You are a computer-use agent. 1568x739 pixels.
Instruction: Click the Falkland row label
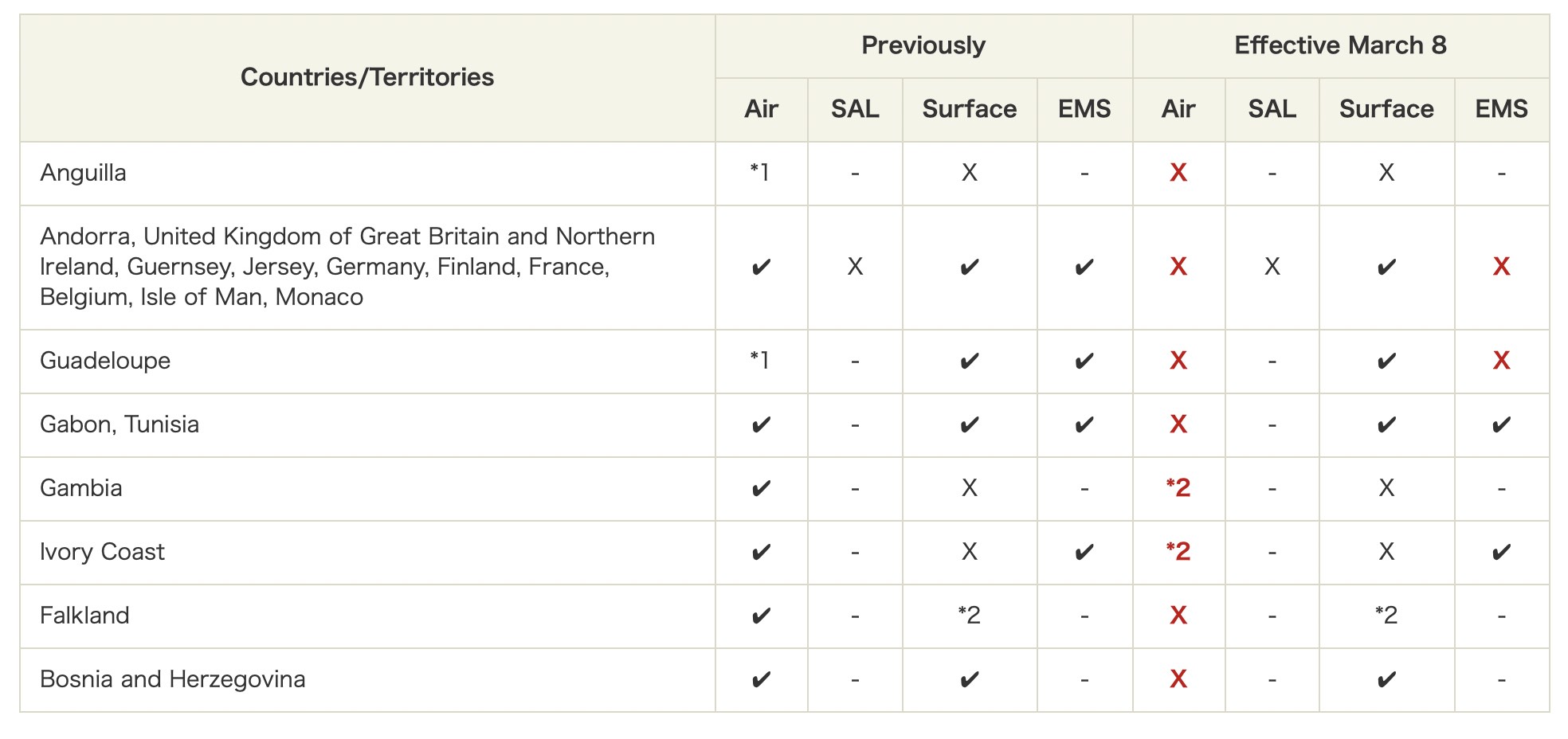pyautogui.click(x=84, y=616)
